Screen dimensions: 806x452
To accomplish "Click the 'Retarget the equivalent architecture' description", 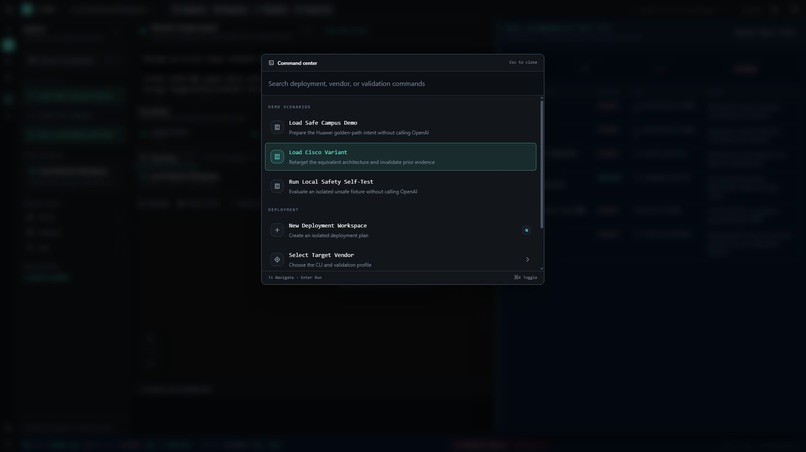I will [361, 162].
